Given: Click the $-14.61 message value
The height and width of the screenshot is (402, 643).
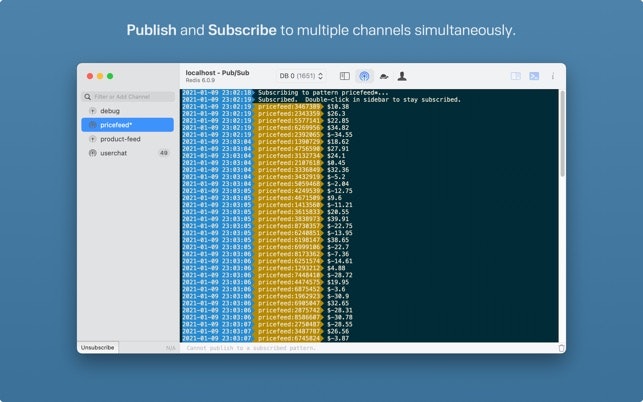Looking at the screenshot, I should click(x=340, y=261).
